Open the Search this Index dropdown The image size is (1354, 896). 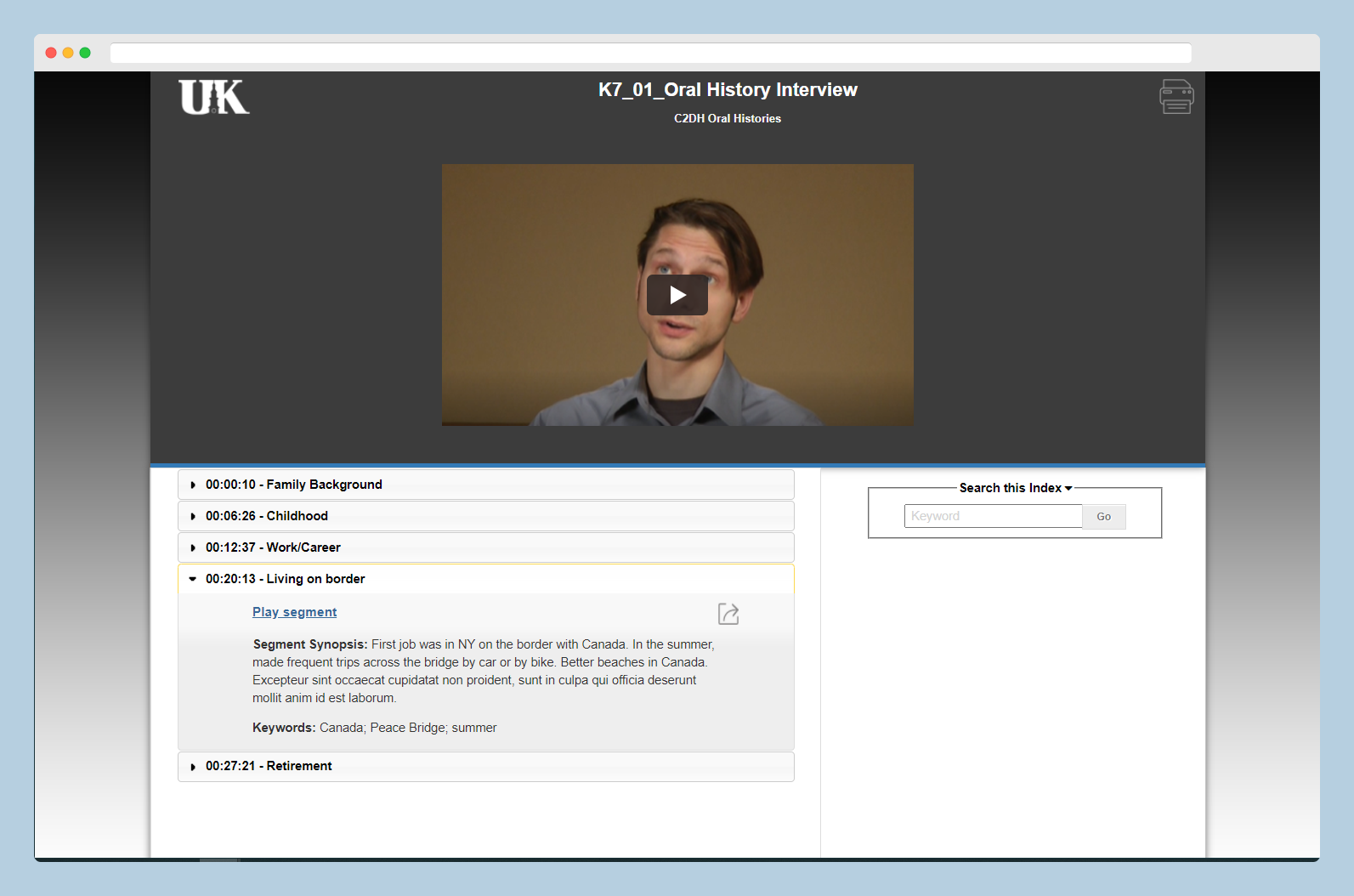pyautogui.click(x=1015, y=488)
